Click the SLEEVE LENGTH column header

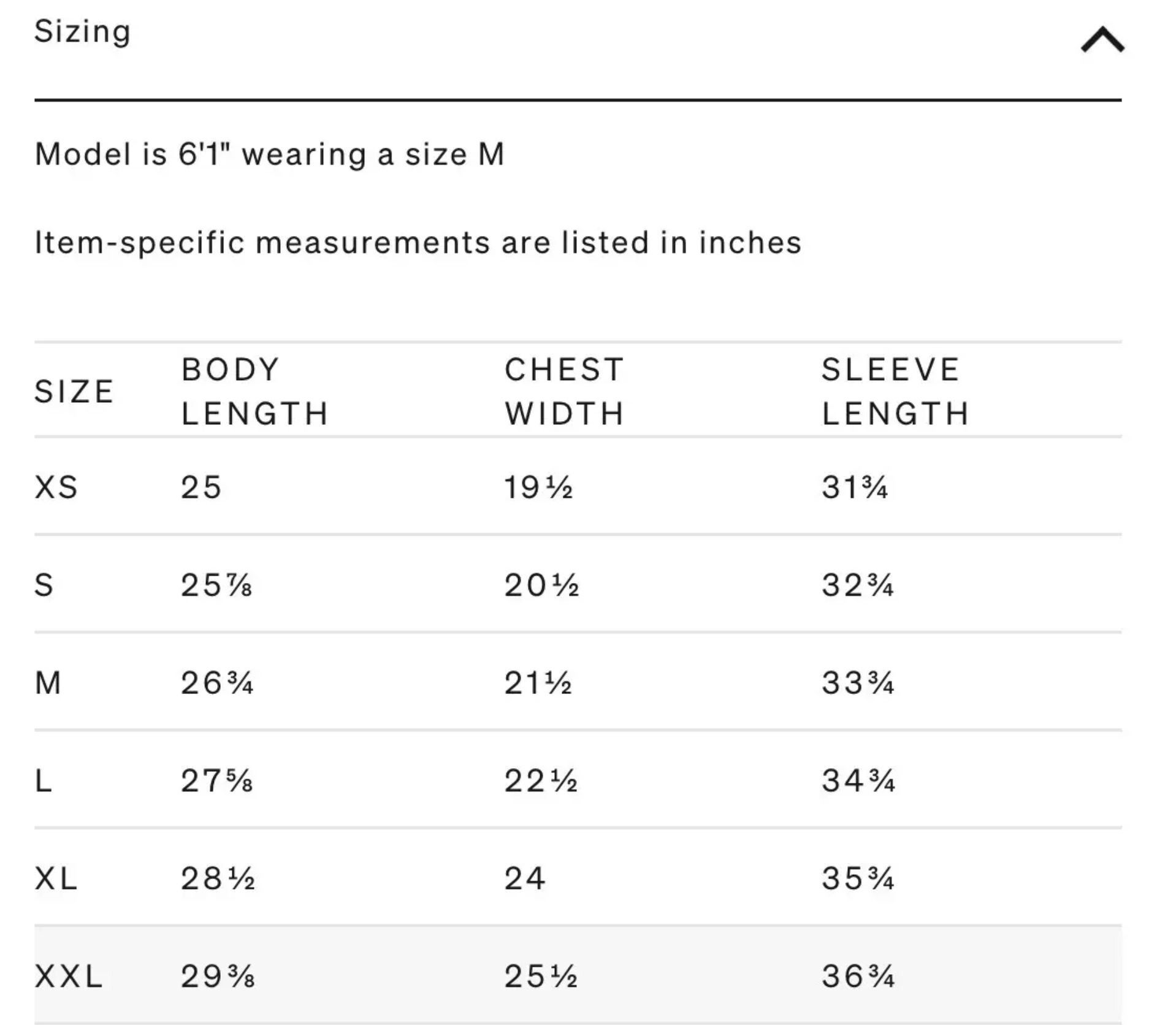[895, 391]
